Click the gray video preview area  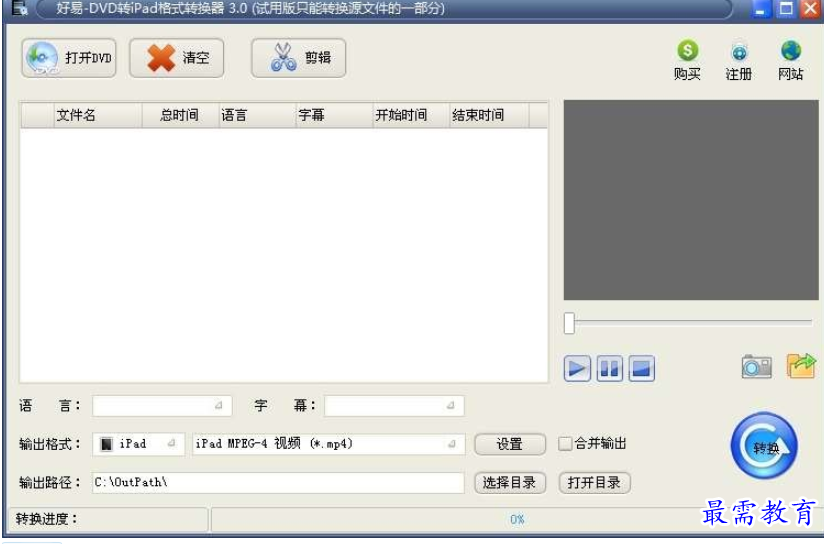point(691,200)
